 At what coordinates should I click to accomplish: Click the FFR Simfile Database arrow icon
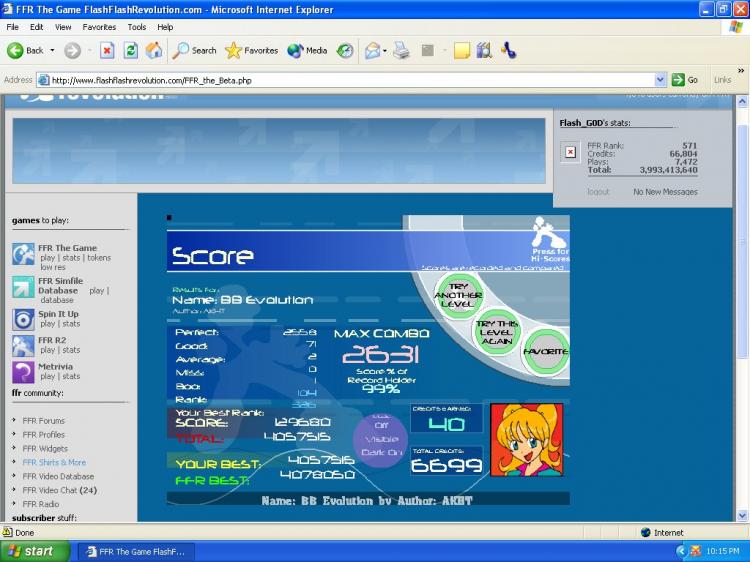(23, 287)
